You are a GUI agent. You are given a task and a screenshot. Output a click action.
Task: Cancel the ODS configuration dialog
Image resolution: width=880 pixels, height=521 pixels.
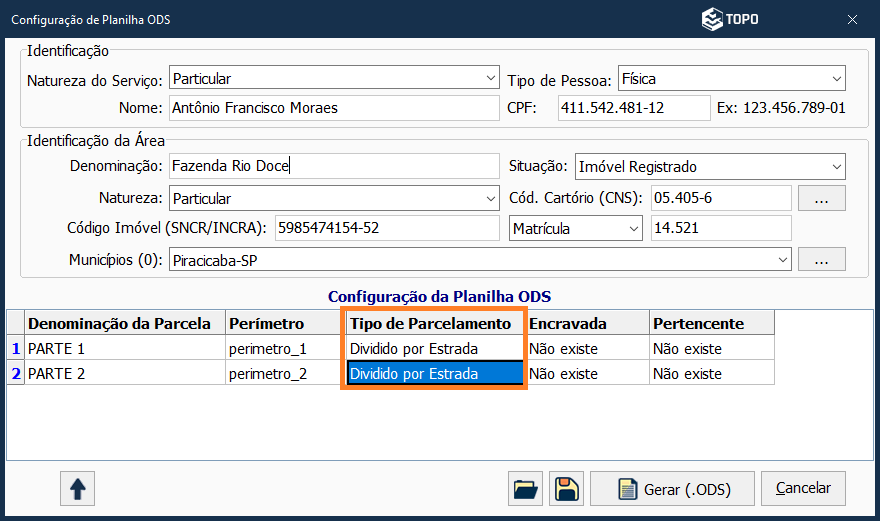click(803, 489)
